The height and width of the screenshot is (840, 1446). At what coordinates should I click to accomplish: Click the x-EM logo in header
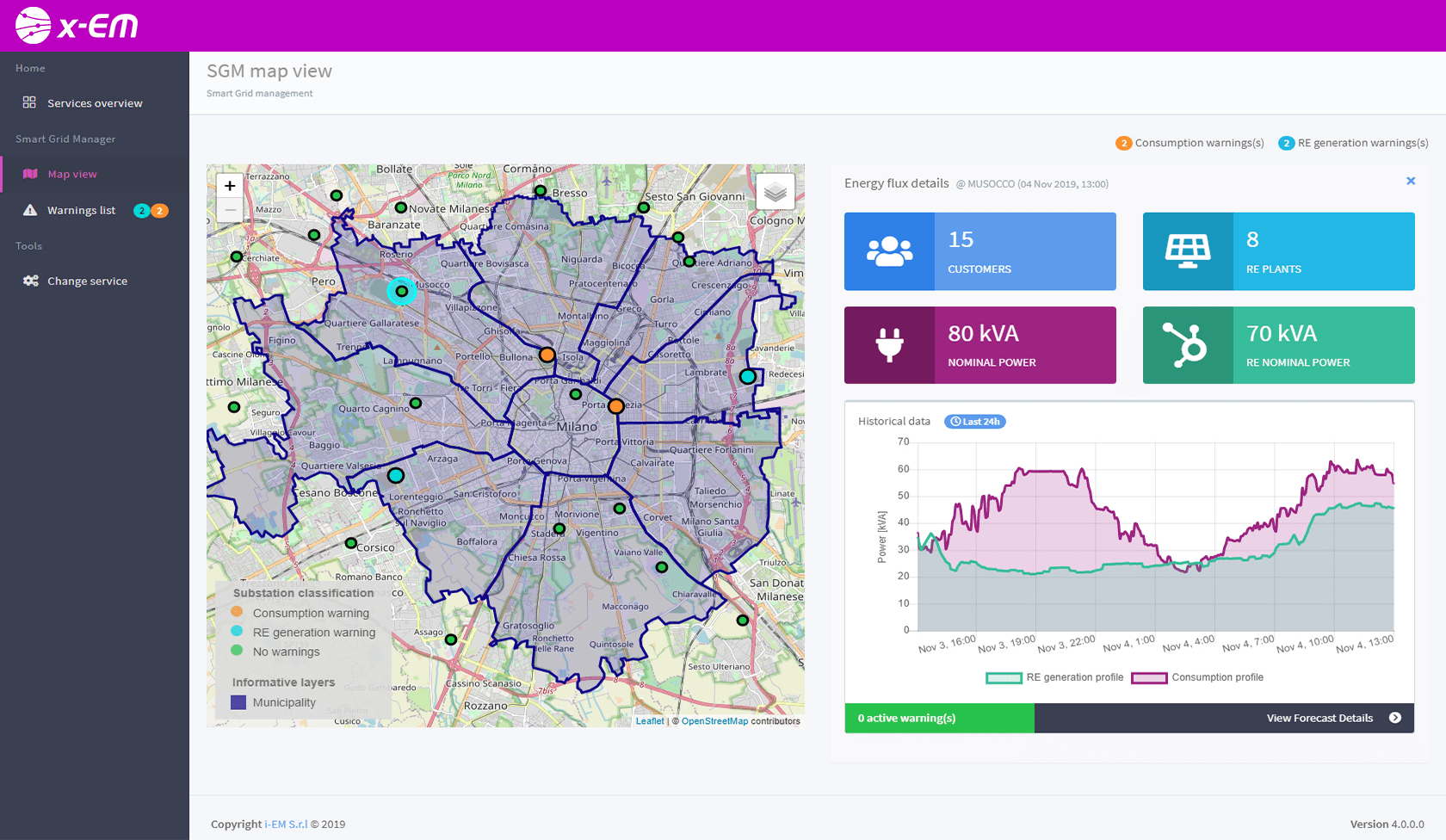click(77, 26)
